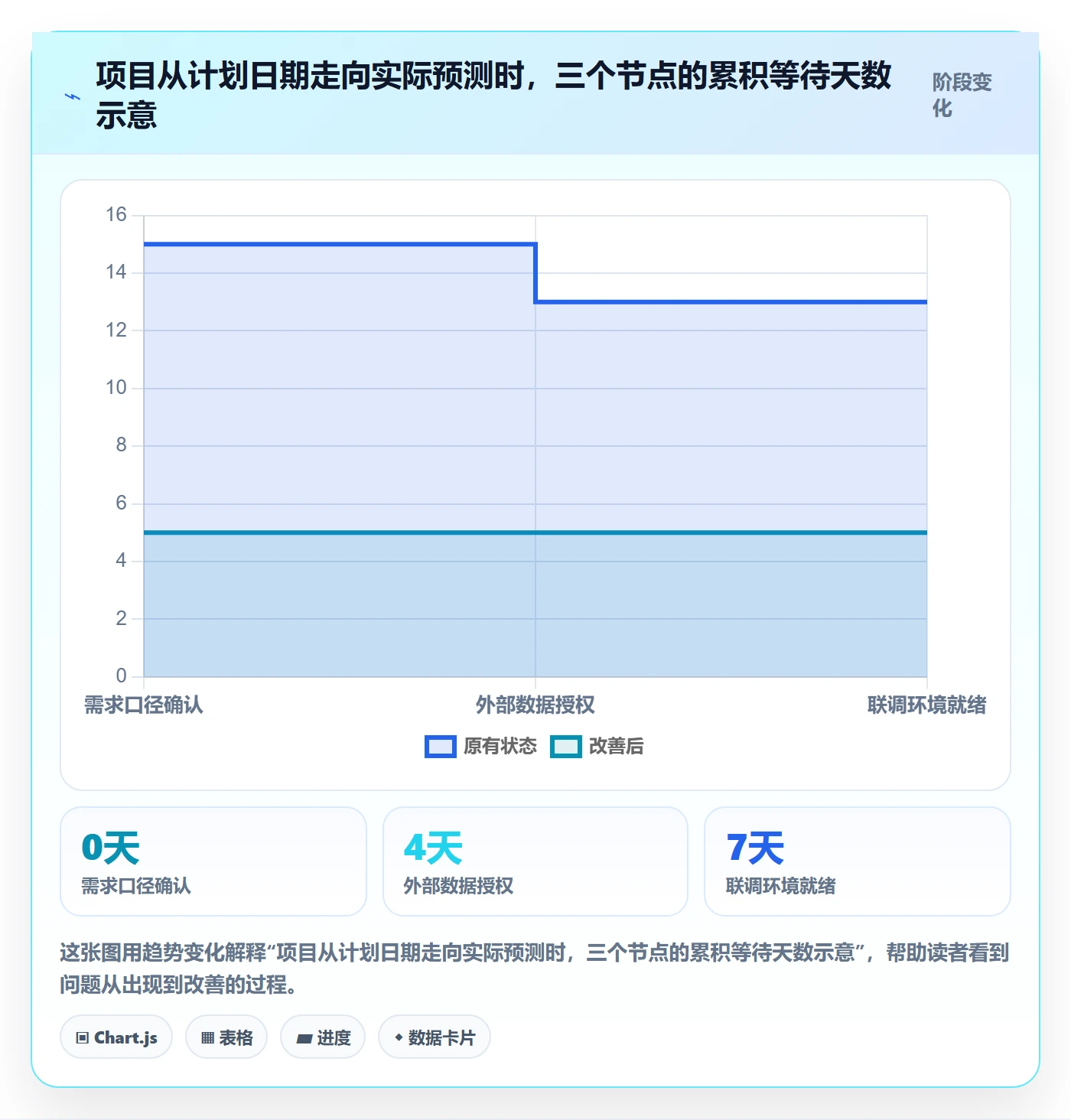Click the 0天 value text
Viewport: 1071px width, 1120px height.
point(111,848)
